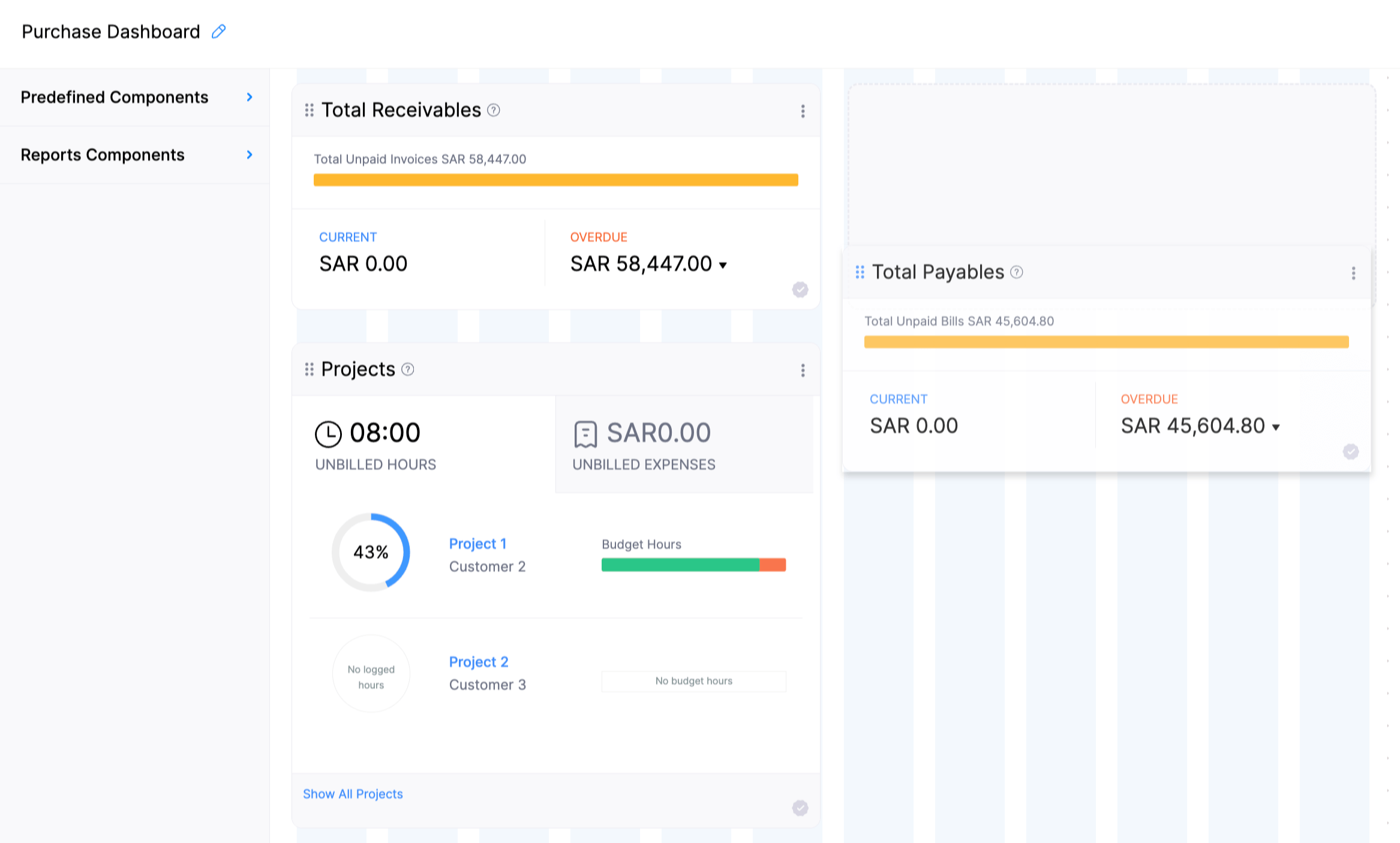Click the drag handle on Total Payables
Image resolution: width=1400 pixels, height=843 pixels.
860,272
